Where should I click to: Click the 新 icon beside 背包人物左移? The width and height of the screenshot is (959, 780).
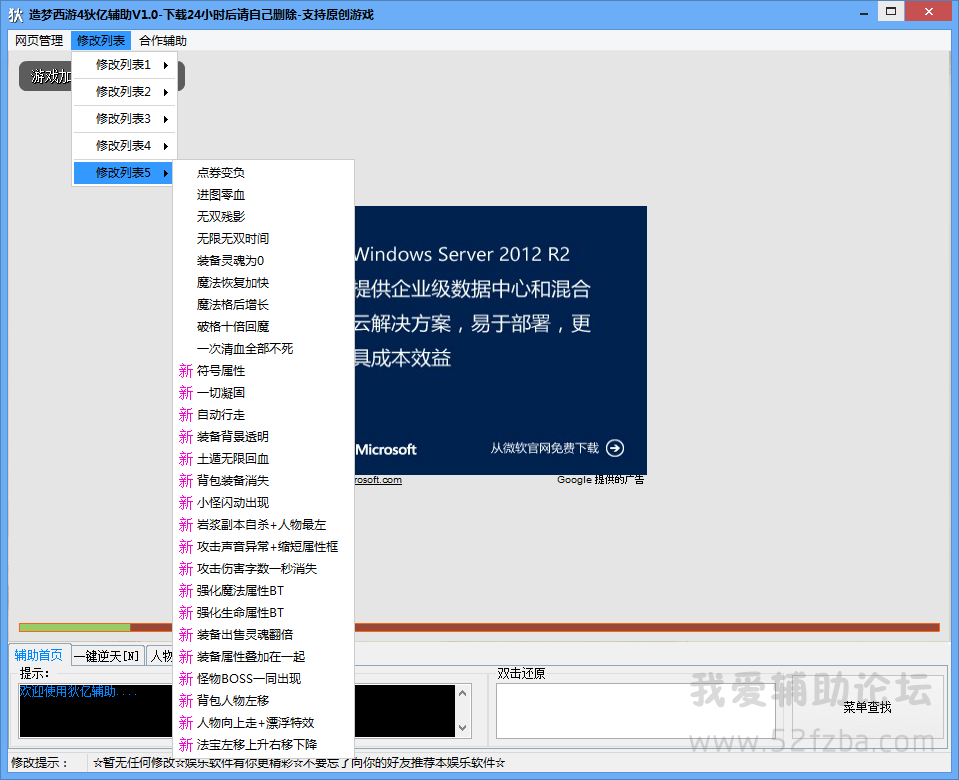tap(186, 701)
